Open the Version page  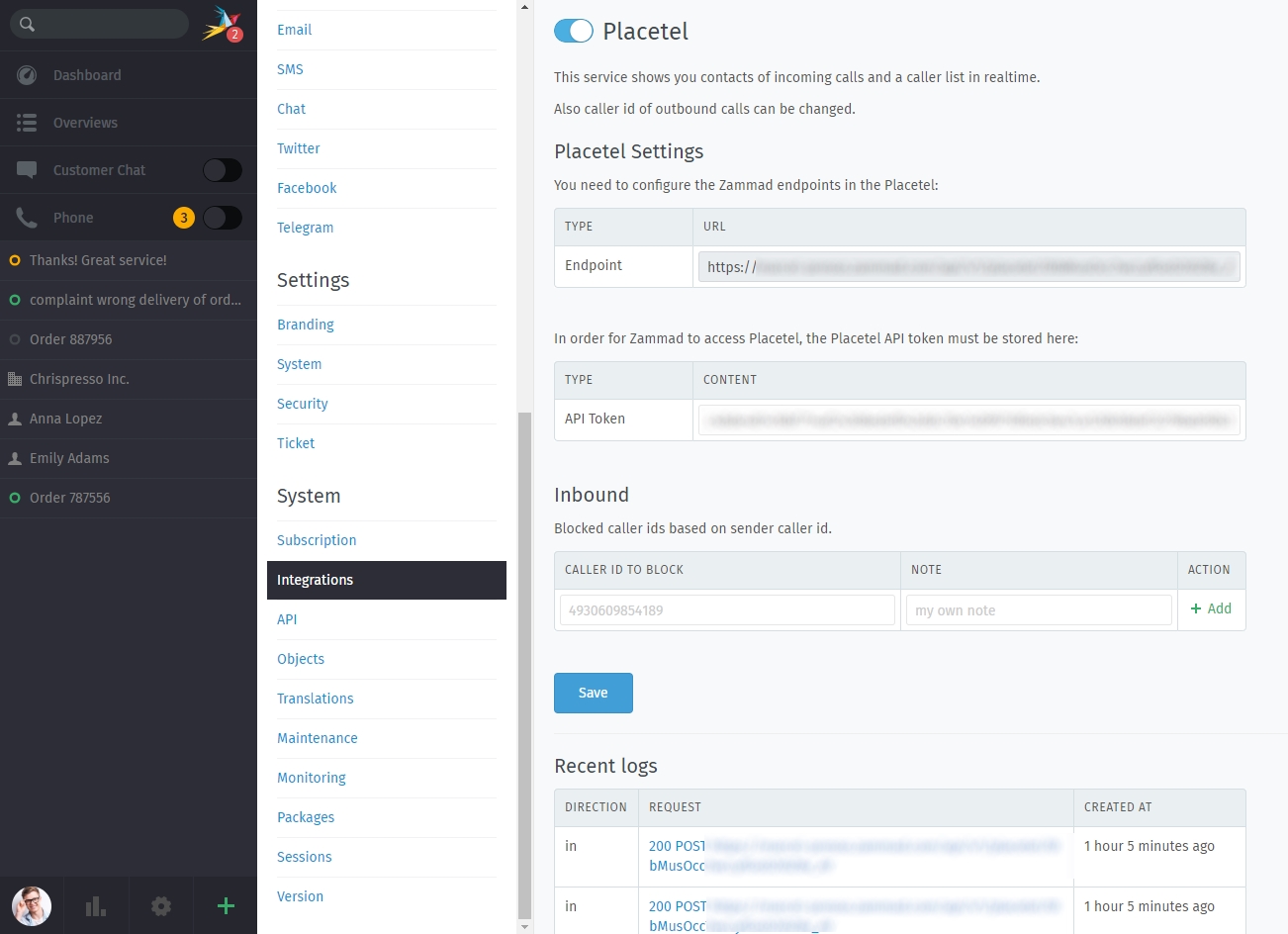[x=300, y=896]
